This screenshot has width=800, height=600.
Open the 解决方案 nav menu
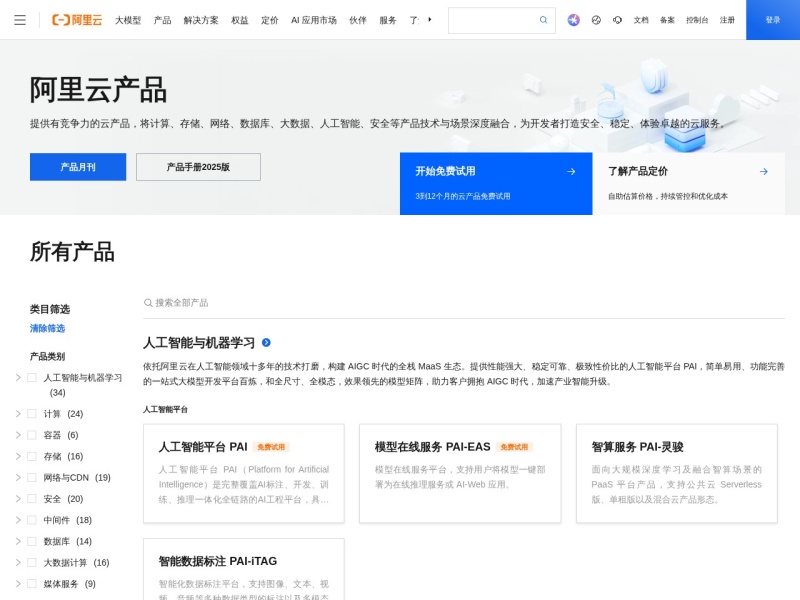(x=201, y=20)
